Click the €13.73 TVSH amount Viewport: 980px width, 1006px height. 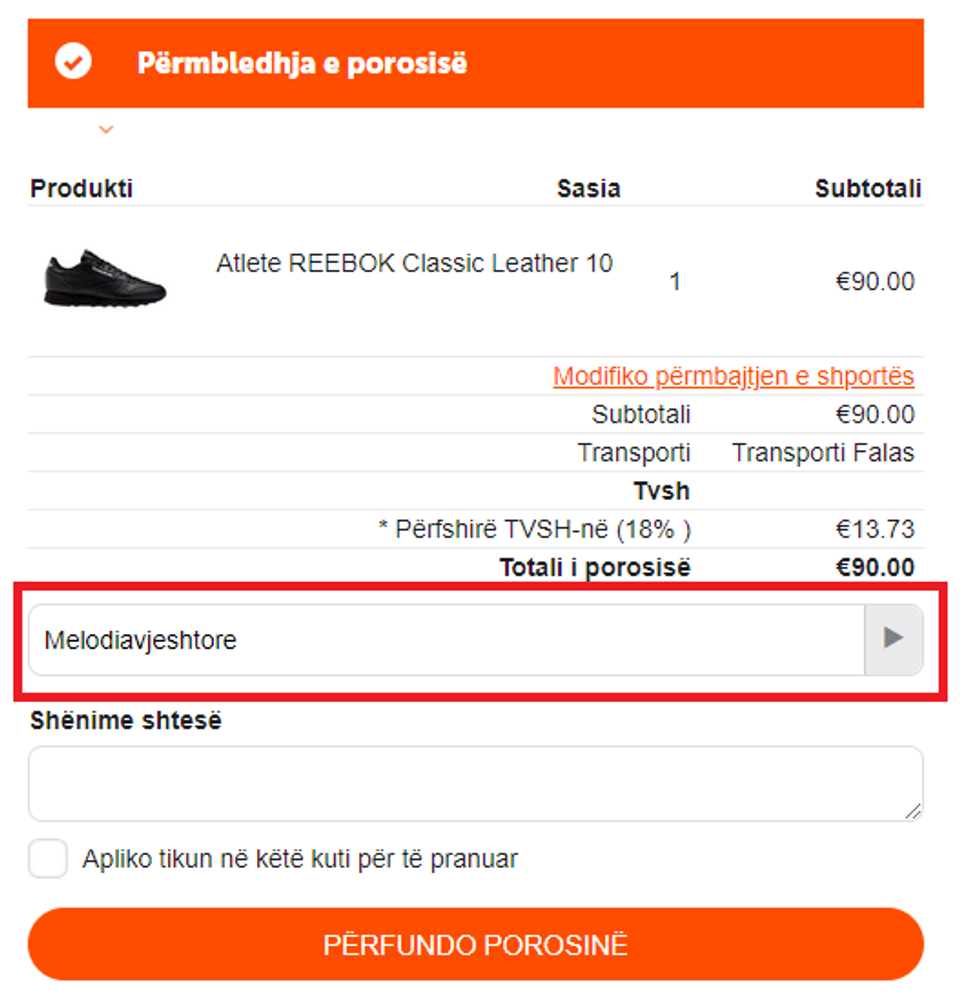click(x=875, y=529)
